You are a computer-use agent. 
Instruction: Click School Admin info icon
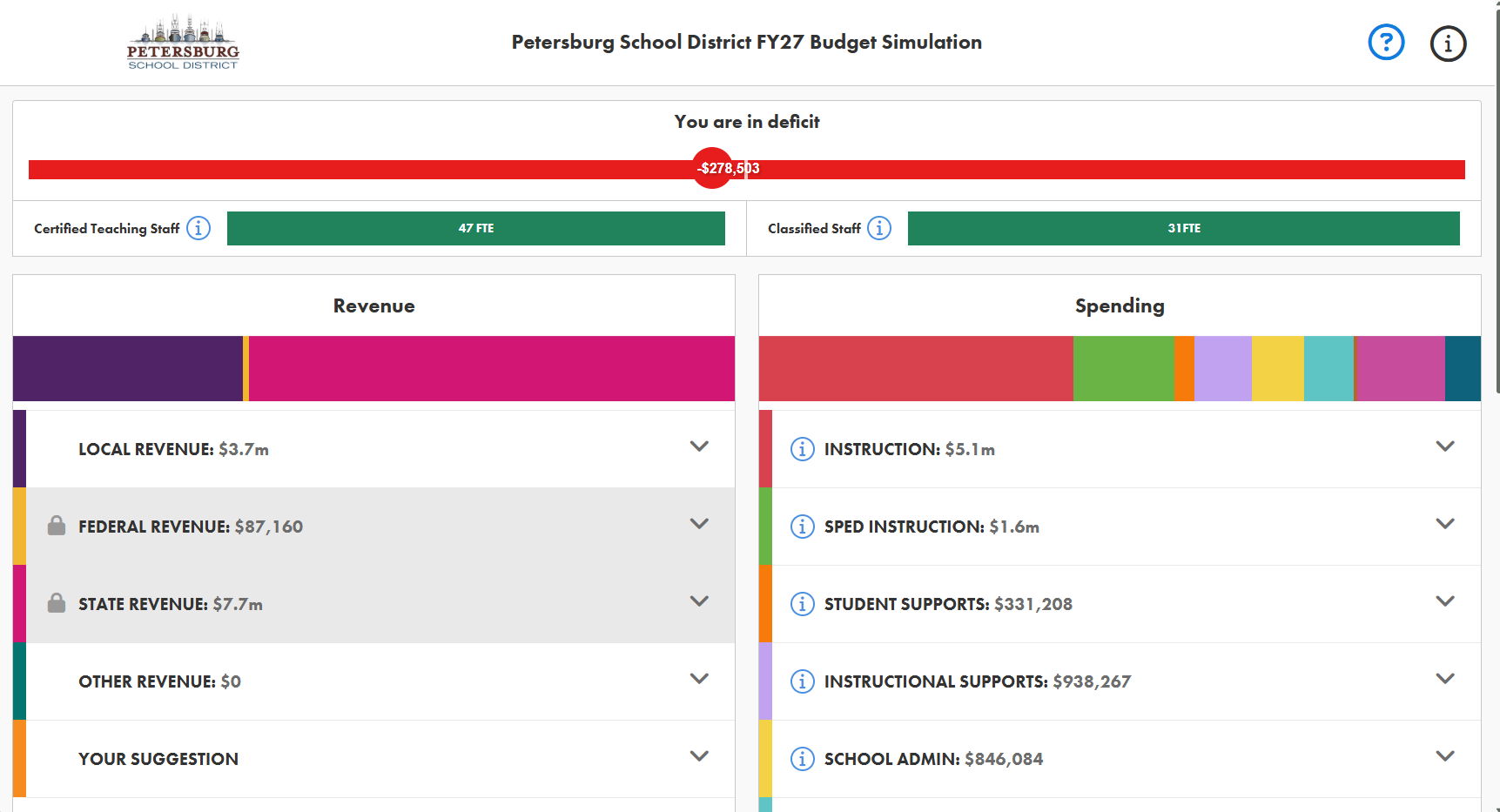pos(802,759)
